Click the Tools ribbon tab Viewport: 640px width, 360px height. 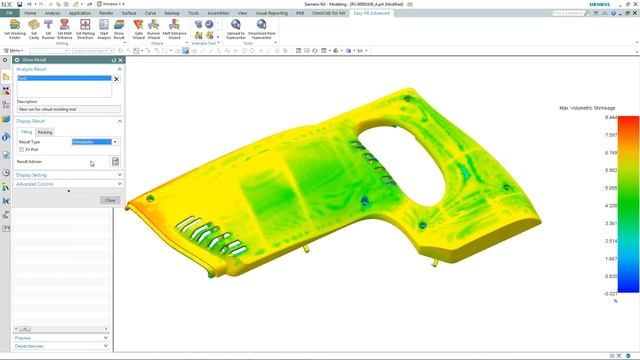[x=193, y=13]
